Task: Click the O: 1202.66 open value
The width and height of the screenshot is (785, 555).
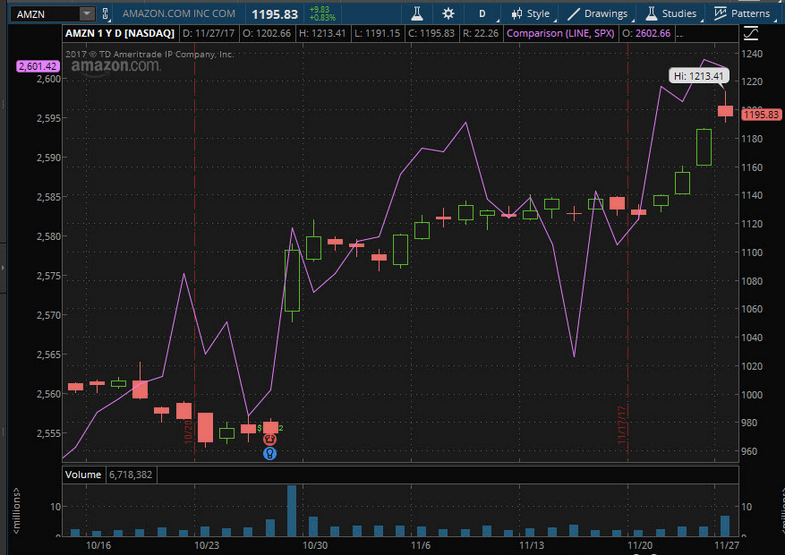Action: 267,34
